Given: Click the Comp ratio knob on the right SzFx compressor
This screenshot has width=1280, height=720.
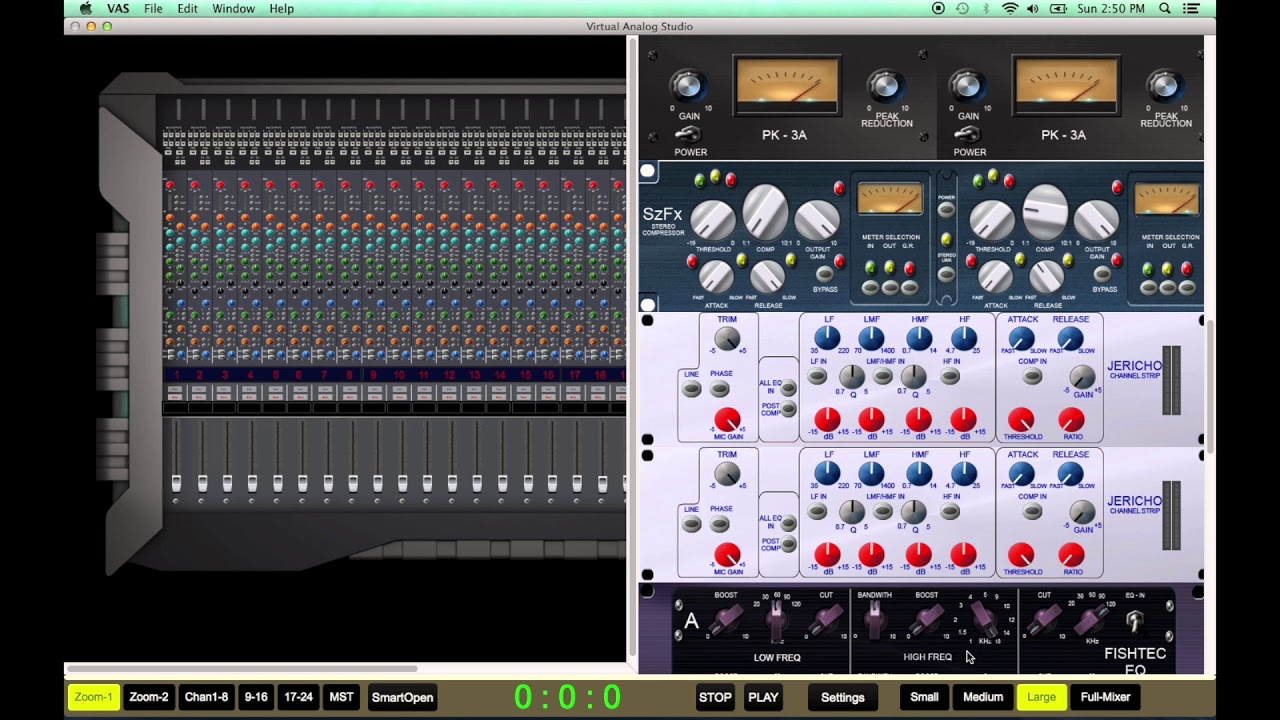Looking at the screenshot, I should coord(1045,210).
